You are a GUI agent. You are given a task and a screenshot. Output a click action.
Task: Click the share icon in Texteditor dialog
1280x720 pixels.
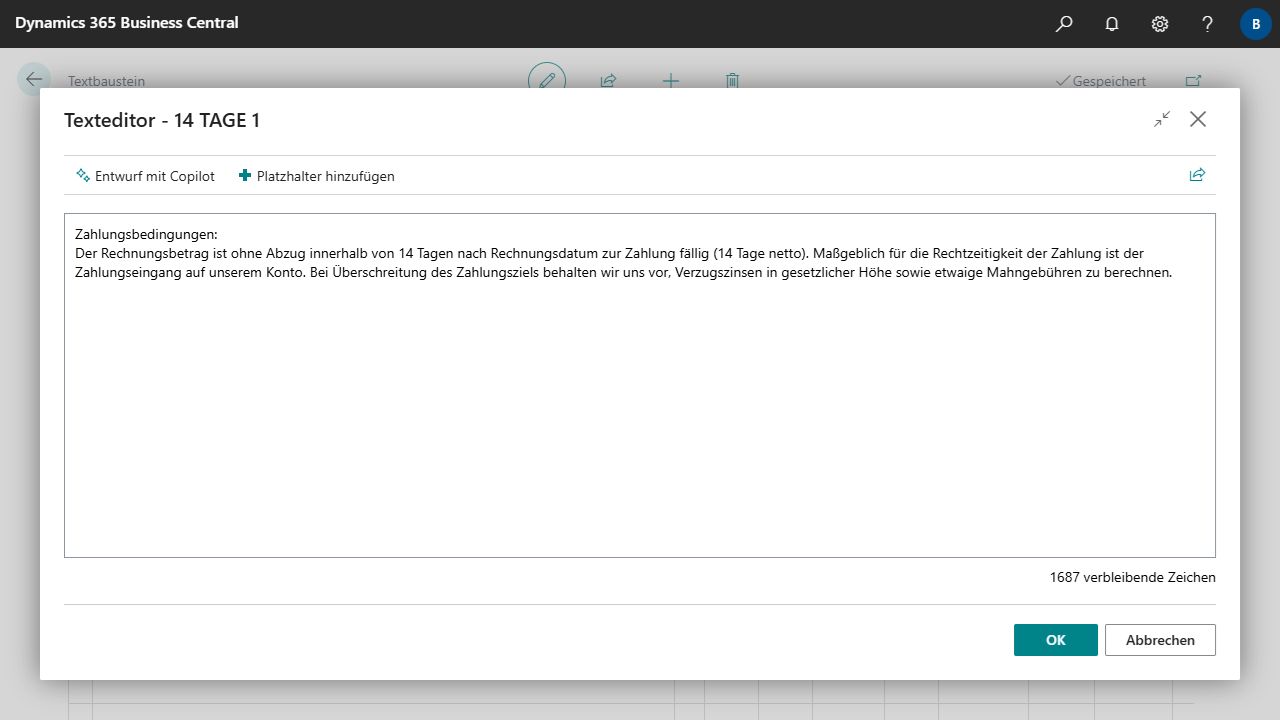[1197, 175]
